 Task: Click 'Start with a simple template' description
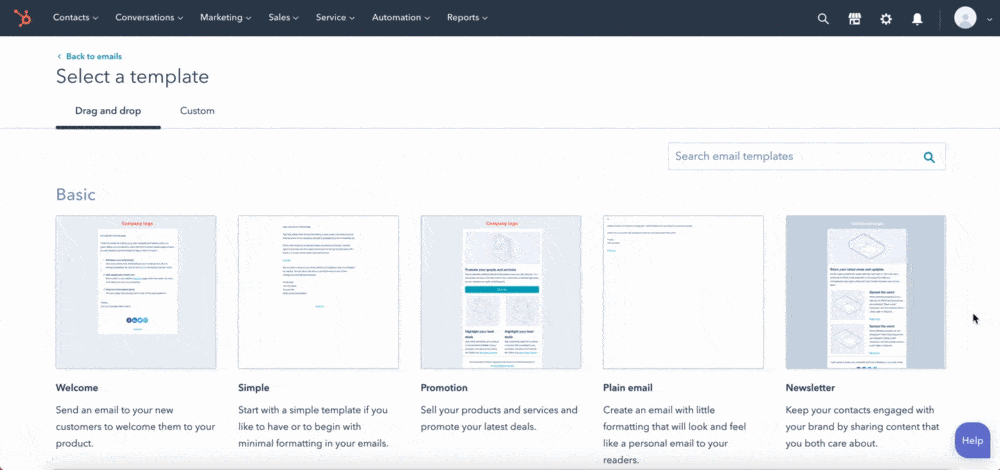(x=313, y=426)
